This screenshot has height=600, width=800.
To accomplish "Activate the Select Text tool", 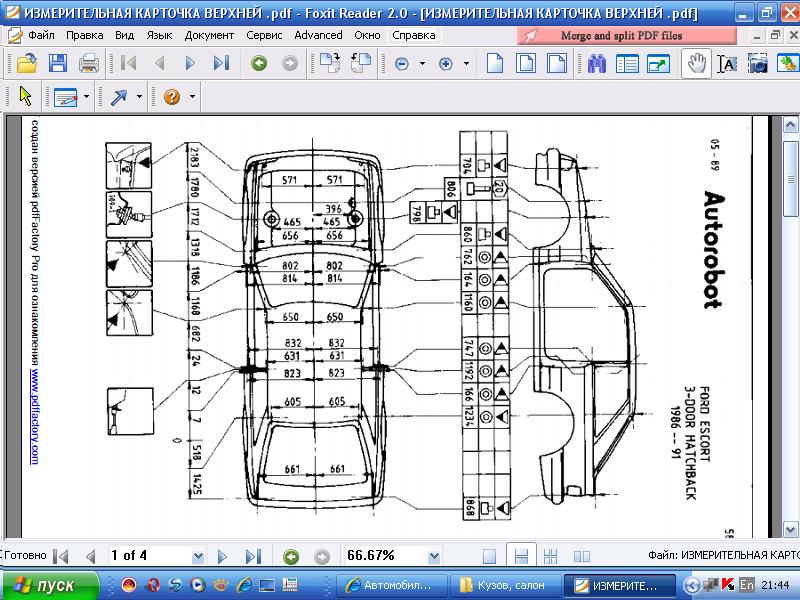I will click(728, 64).
